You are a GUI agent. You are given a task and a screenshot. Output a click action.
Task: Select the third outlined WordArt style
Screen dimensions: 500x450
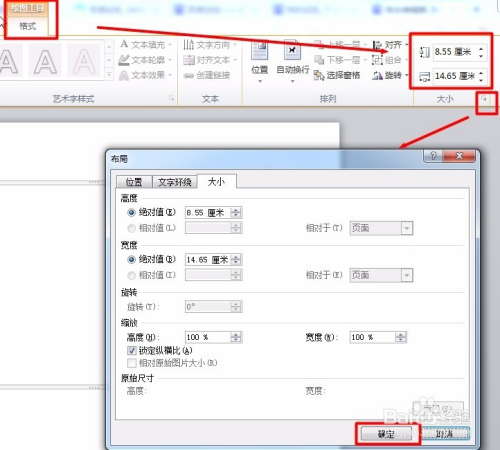84,61
